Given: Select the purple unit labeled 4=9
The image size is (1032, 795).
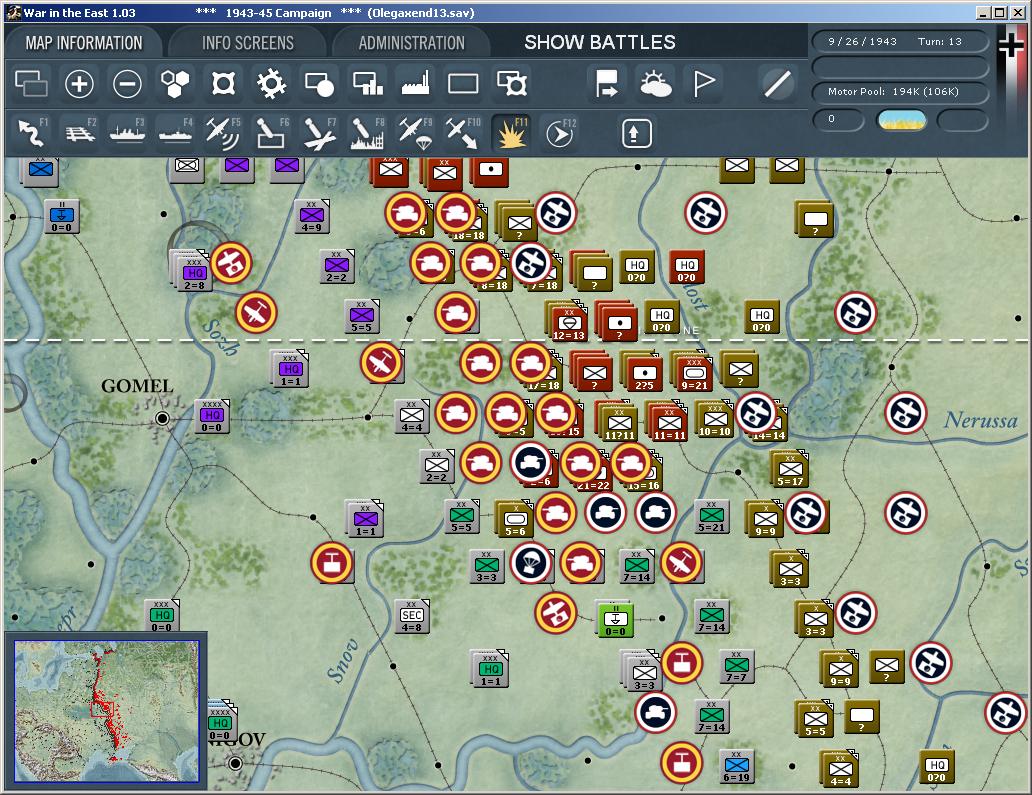Looking at the screenshot, I should [x=311, y=216].
